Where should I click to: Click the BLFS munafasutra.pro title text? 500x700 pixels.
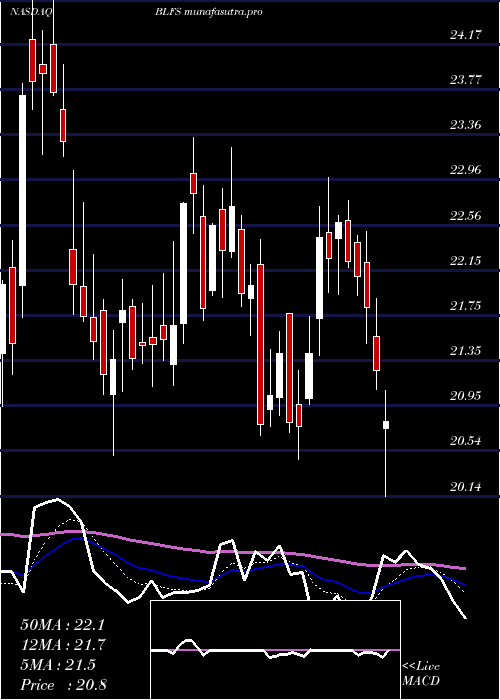pos(208,12)
